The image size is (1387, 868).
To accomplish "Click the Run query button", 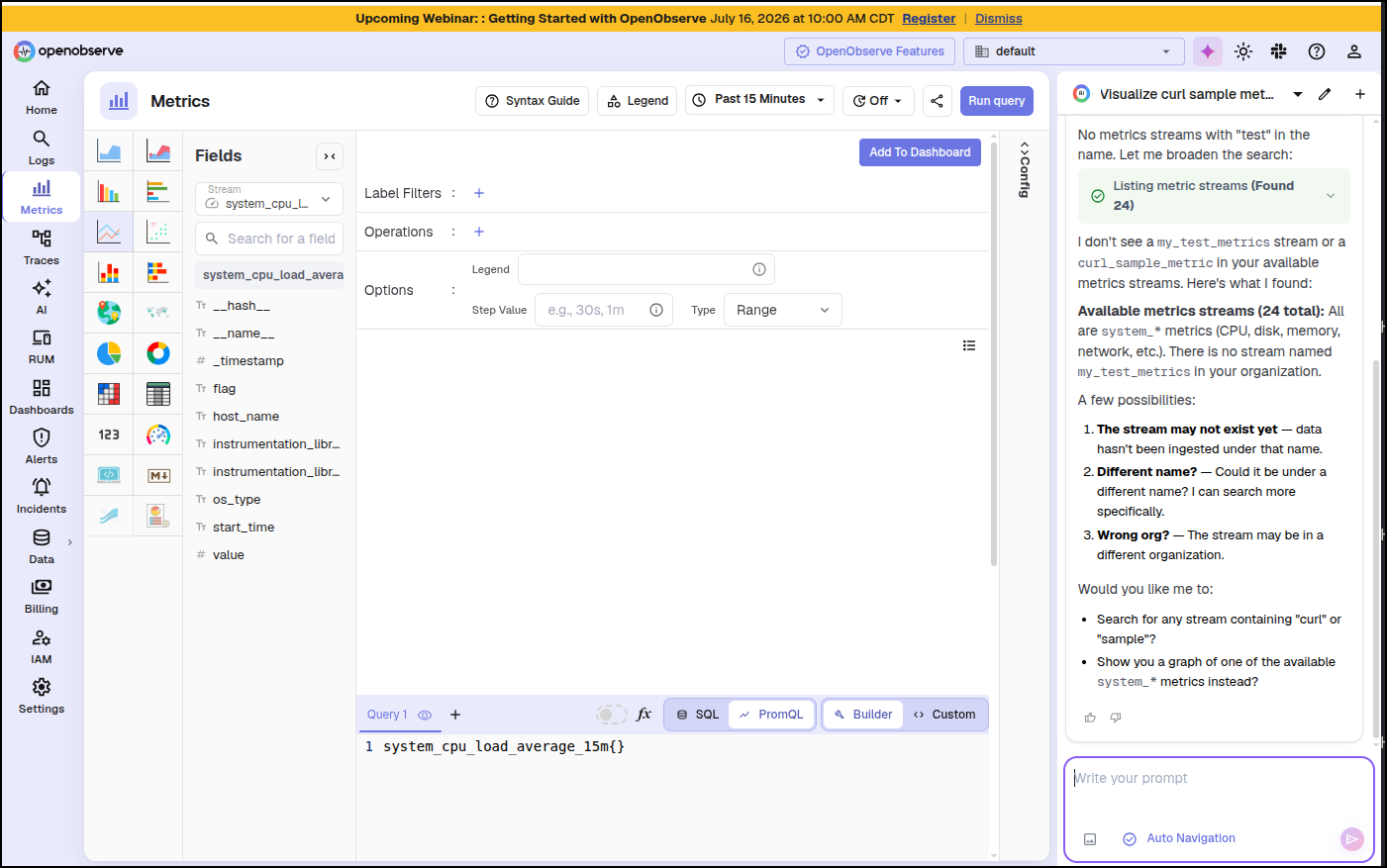I will tap(997, 101).
